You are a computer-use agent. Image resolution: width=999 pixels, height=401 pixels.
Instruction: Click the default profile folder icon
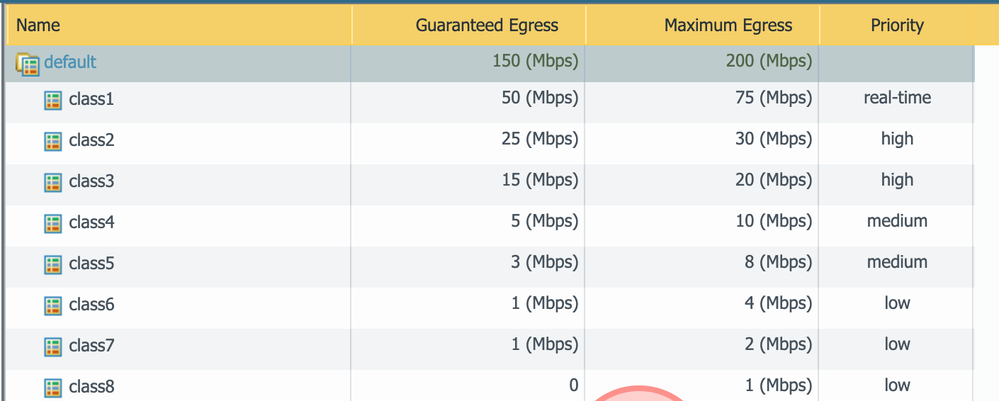[27, 63]
